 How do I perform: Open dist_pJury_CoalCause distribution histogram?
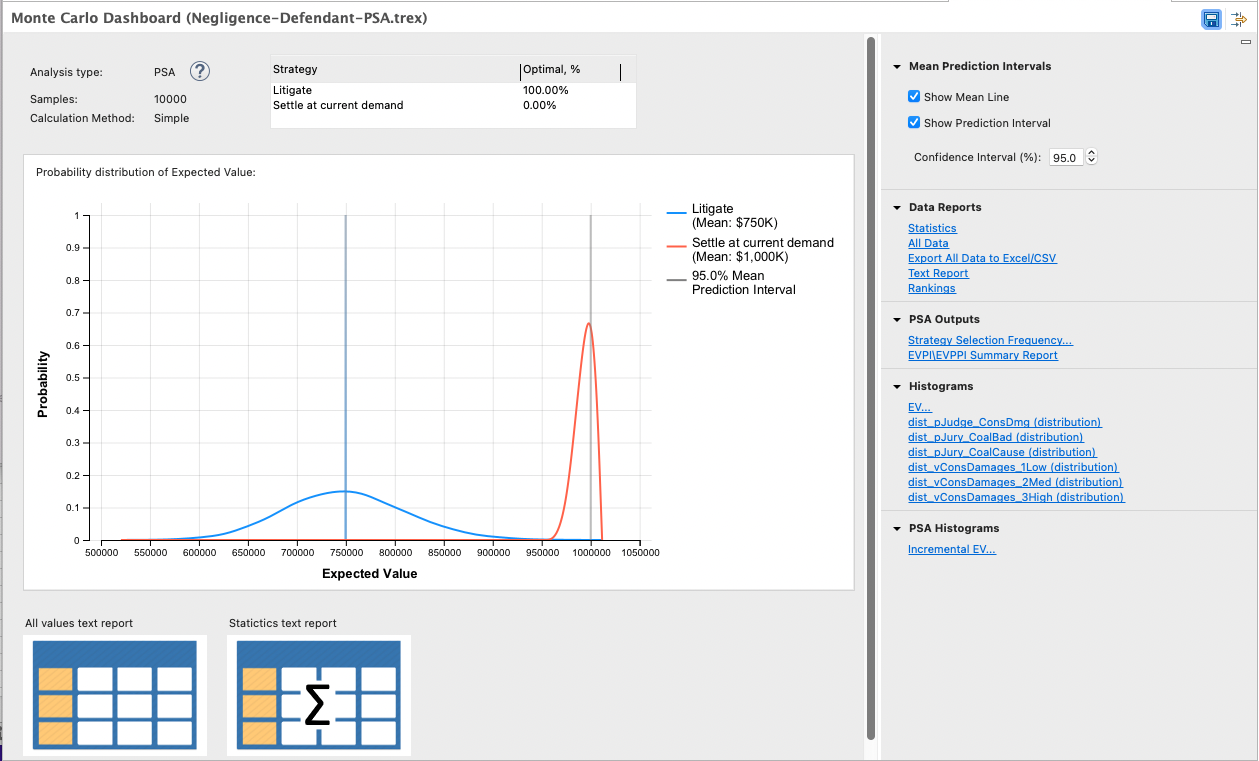pyautogui.click(x=1002, y=452)
